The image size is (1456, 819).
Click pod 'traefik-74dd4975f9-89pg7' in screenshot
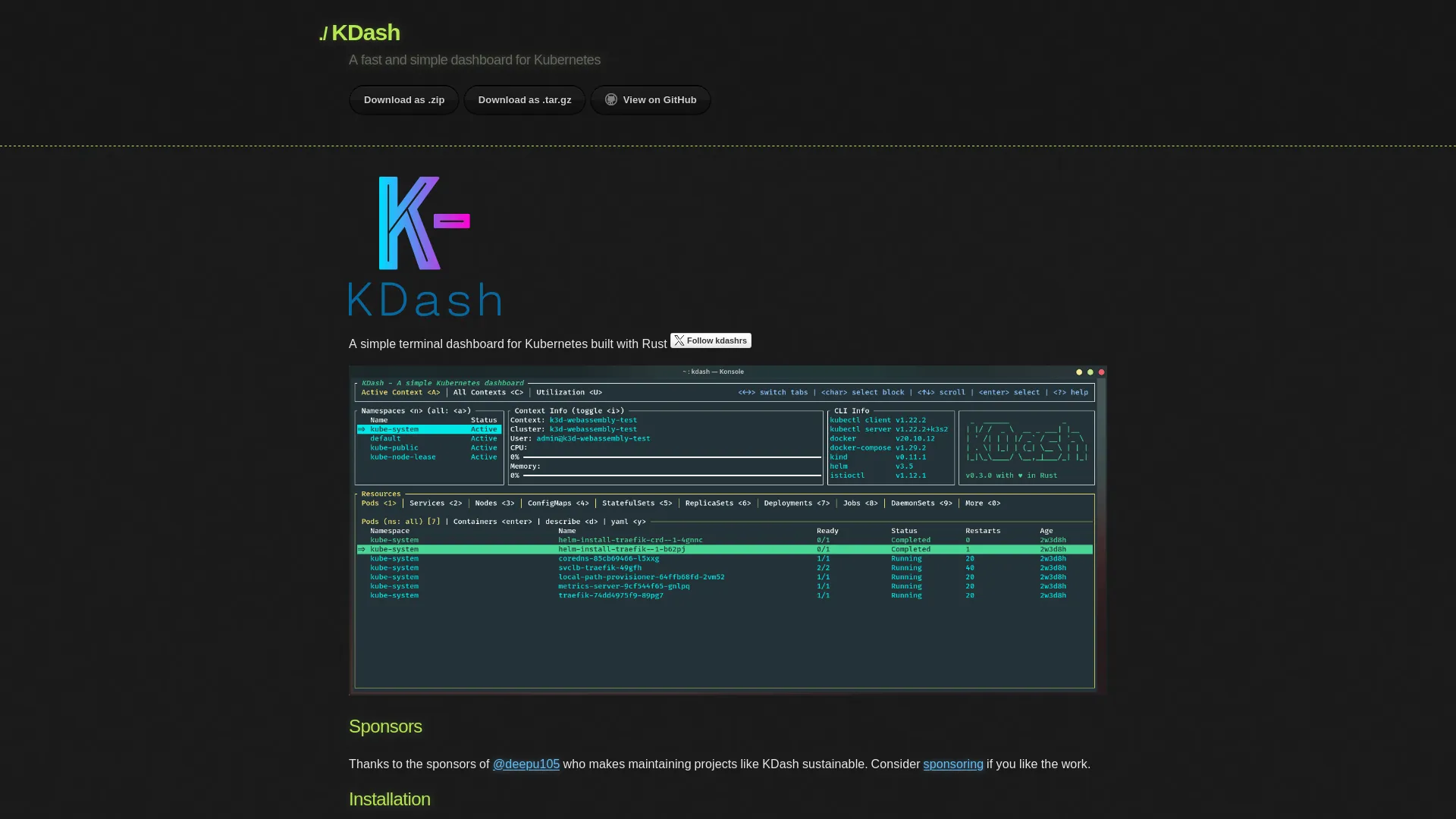click(610, 595)
